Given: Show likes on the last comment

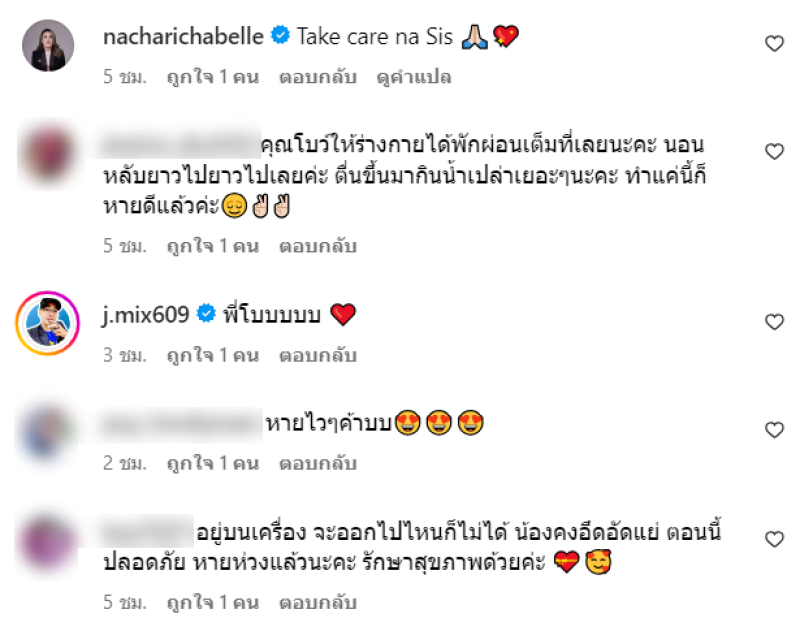Looking at the screenshot, I should click(213, 602).
